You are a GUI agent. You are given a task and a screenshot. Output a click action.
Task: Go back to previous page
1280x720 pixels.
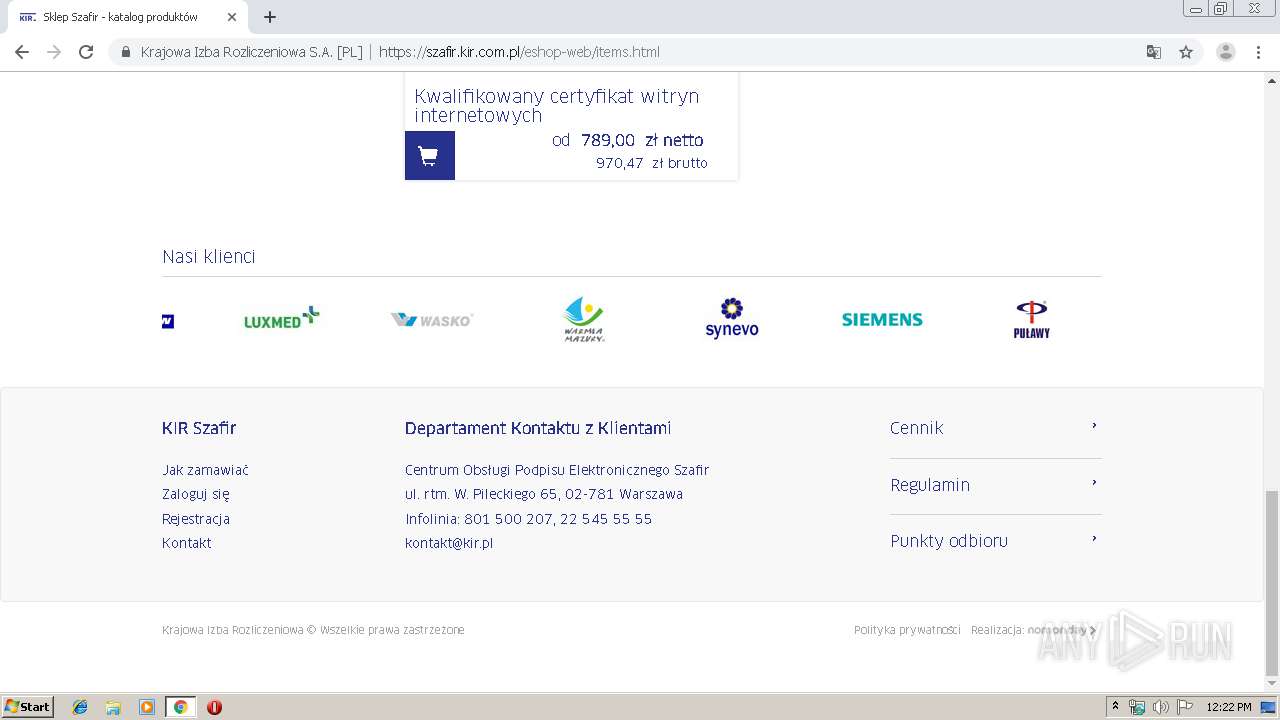pyautogui.click(x=22, y=52)
